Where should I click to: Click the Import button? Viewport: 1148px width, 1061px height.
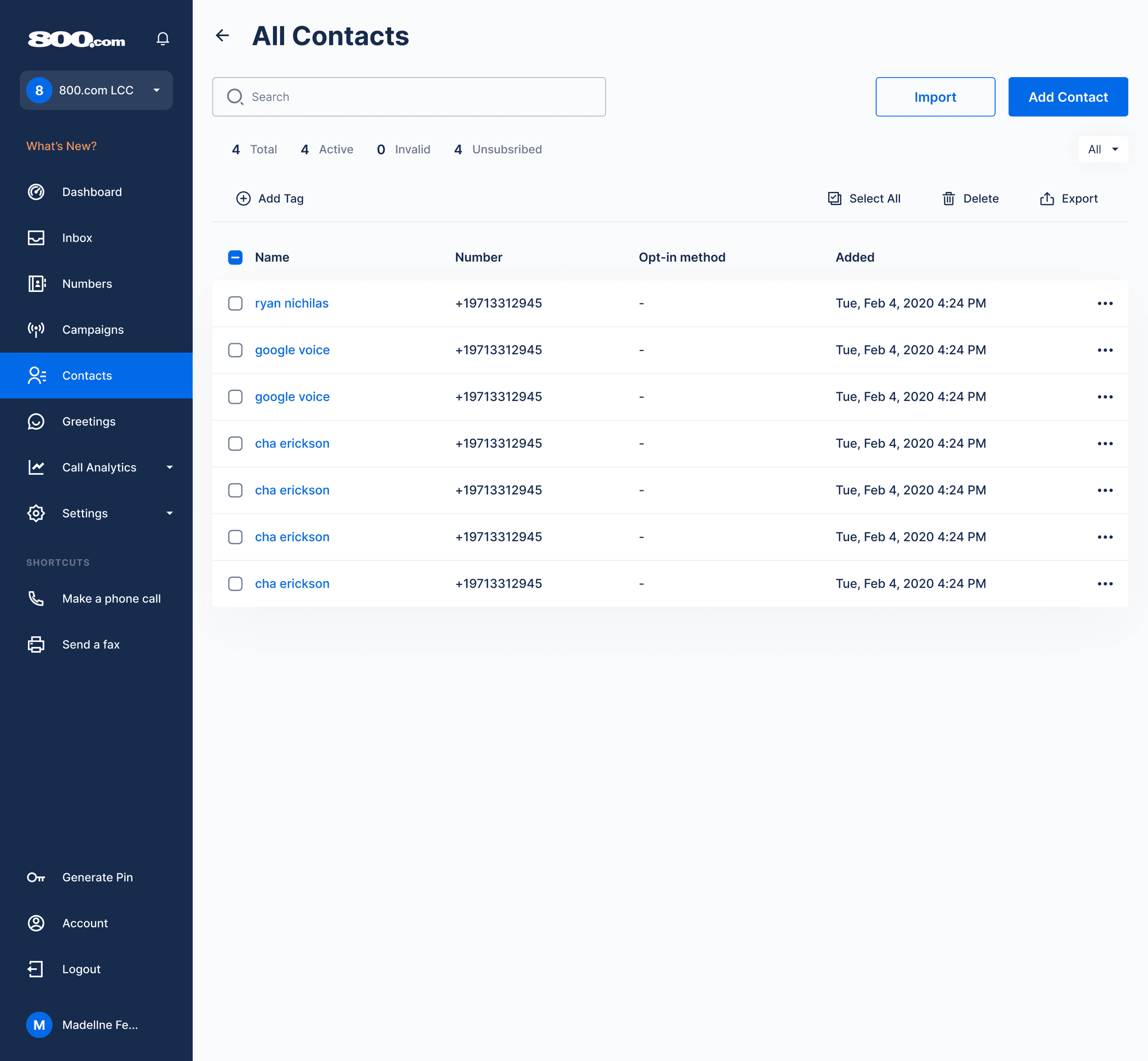coord(934,97)
